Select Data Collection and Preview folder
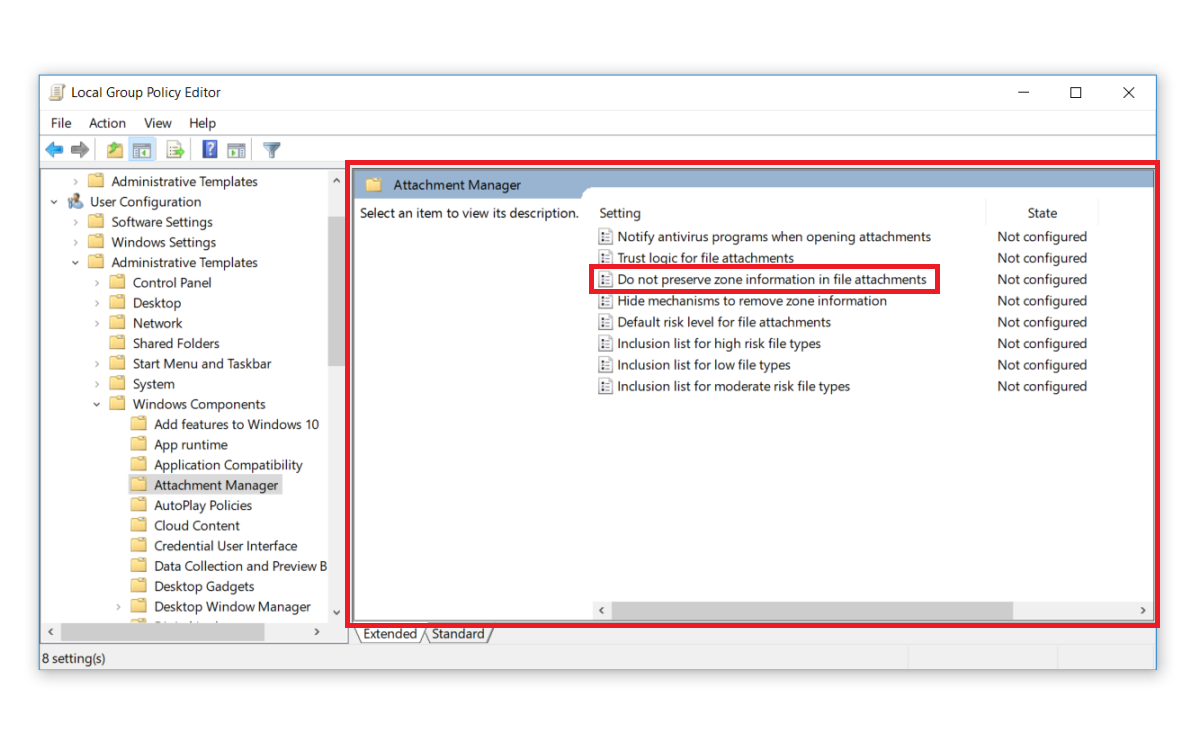The width and height of the screenshot is (1200, 750). click(240, 566)
